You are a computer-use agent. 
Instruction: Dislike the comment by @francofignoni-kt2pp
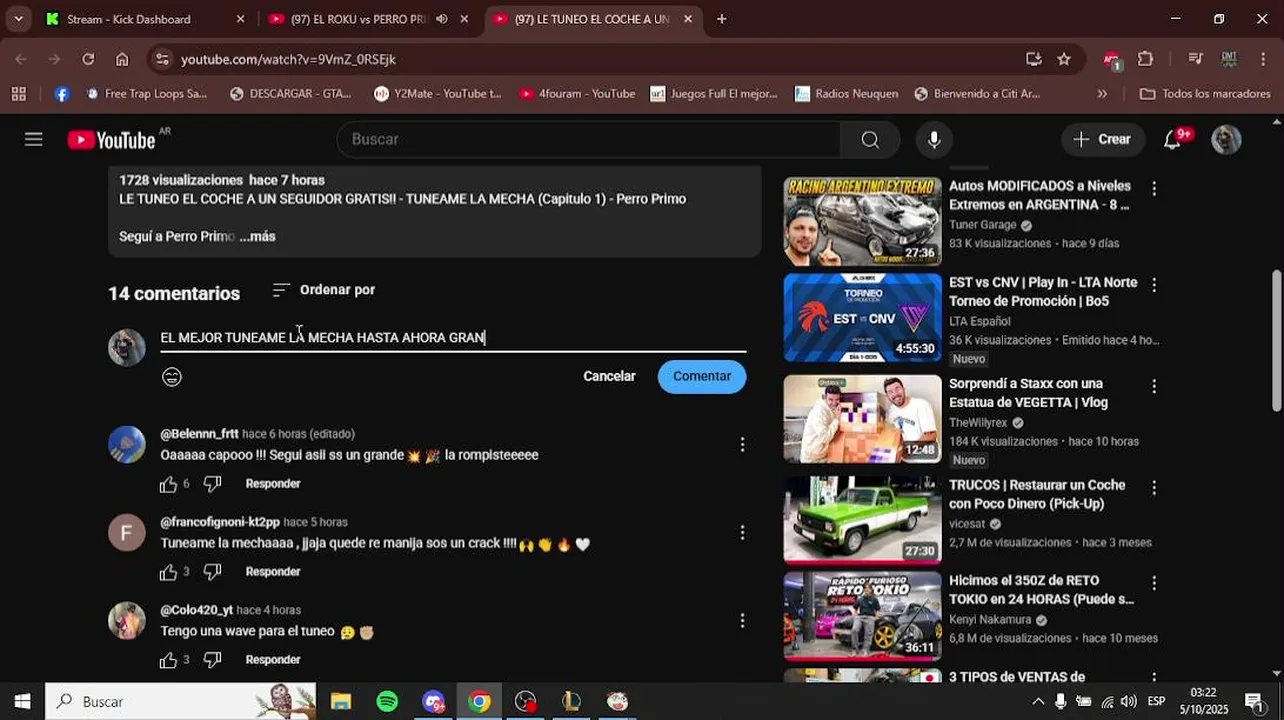pos(212,572)
